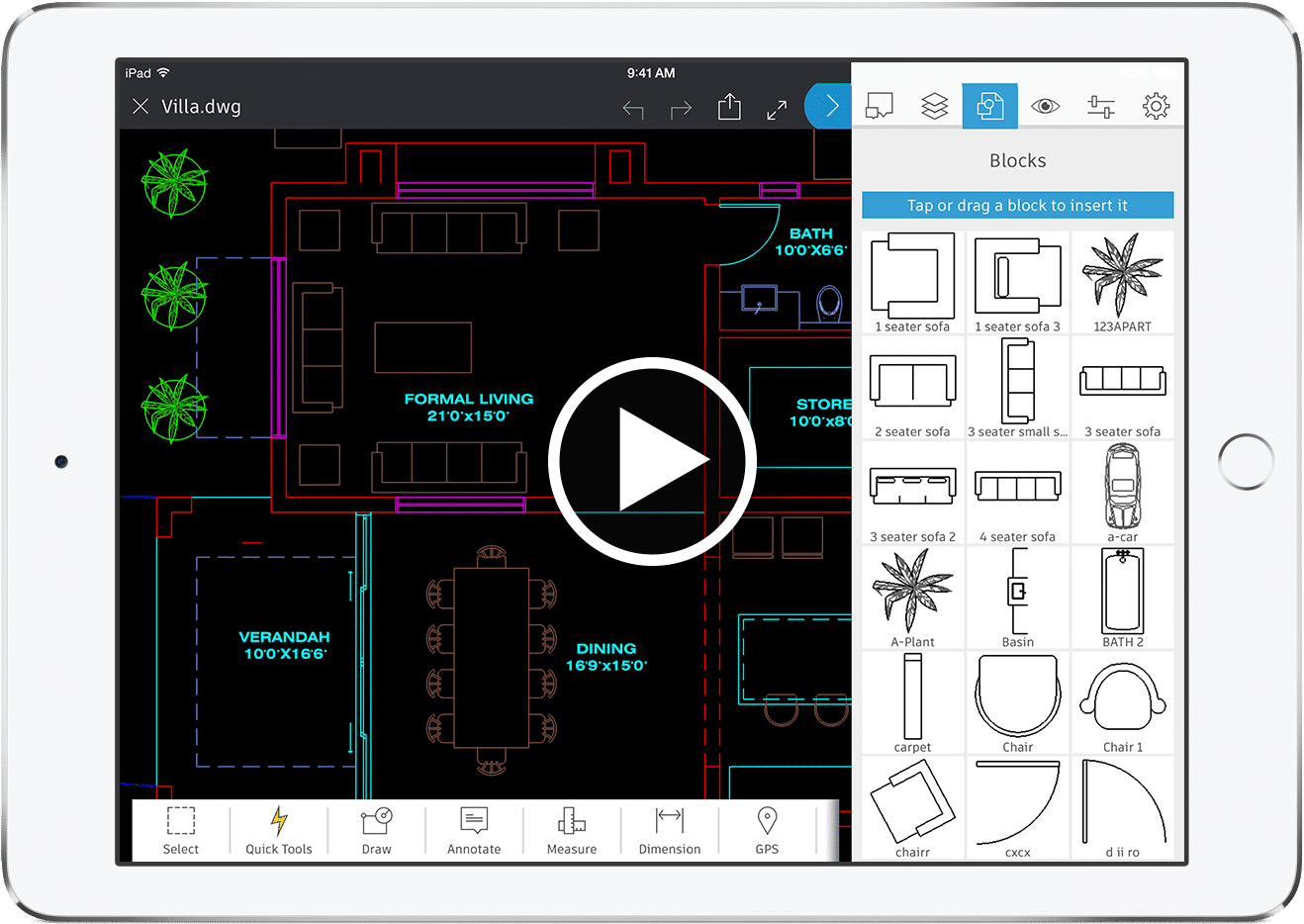The width and height of the screenshot is (1304, 924).
Task: Click the Wi-Fi status icon
Action: 163,73
